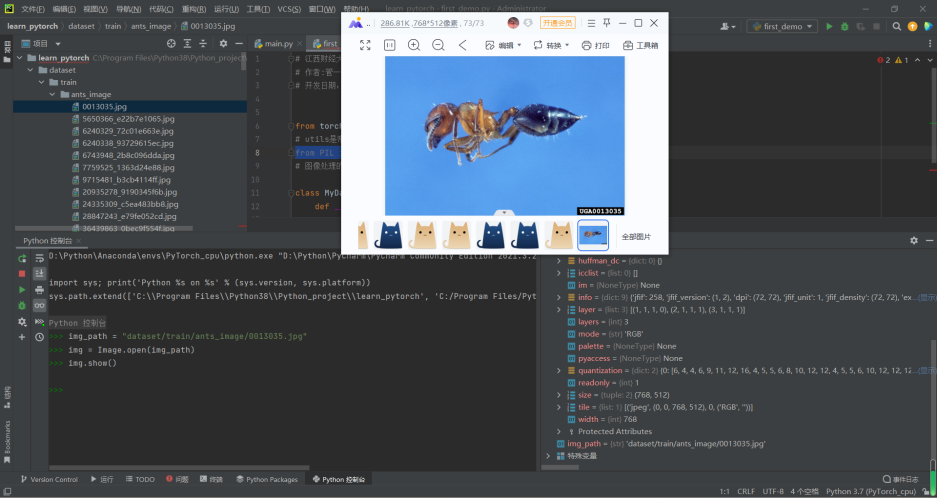
Task: Pin the image viewer window on top
Action: [x=607, y=22]
